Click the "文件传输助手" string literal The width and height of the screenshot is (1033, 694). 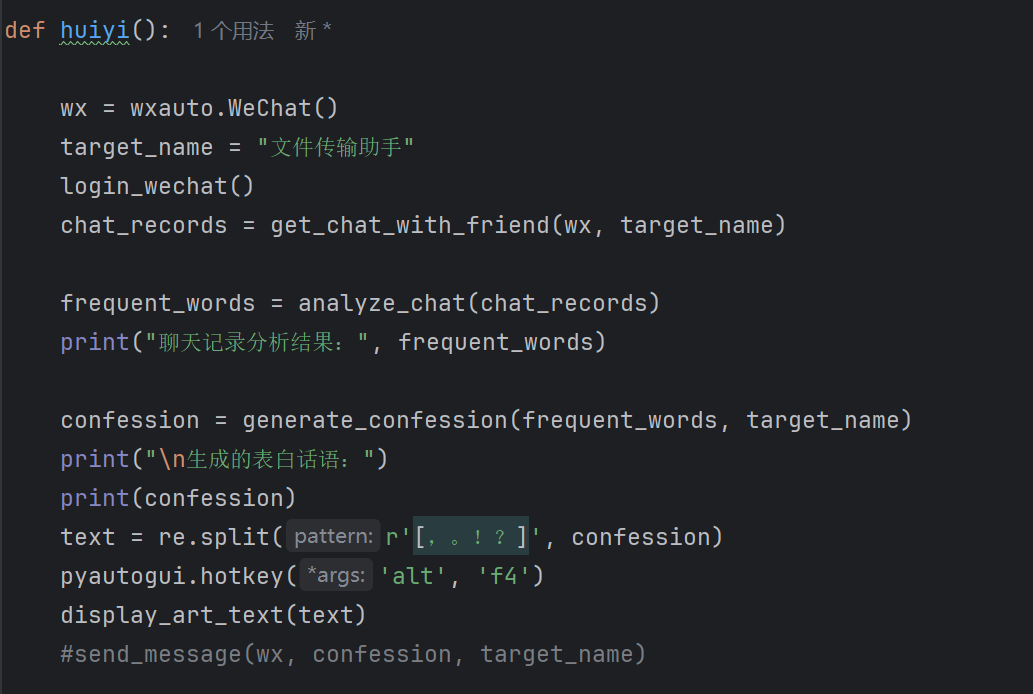[335, 147]
